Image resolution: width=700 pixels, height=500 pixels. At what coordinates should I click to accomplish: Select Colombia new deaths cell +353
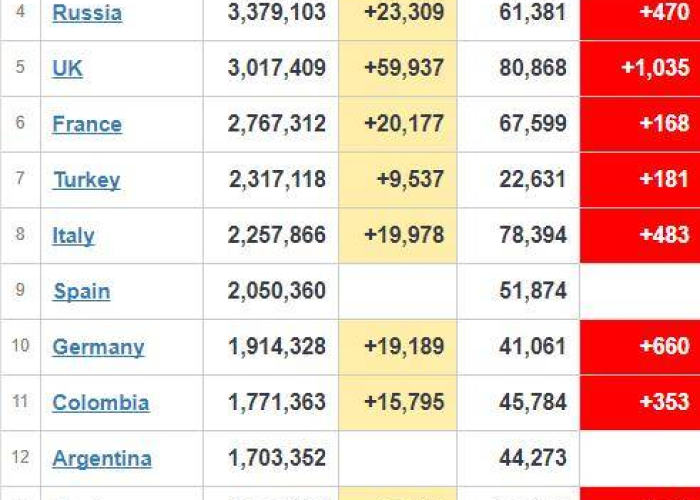tap(640, 403)
